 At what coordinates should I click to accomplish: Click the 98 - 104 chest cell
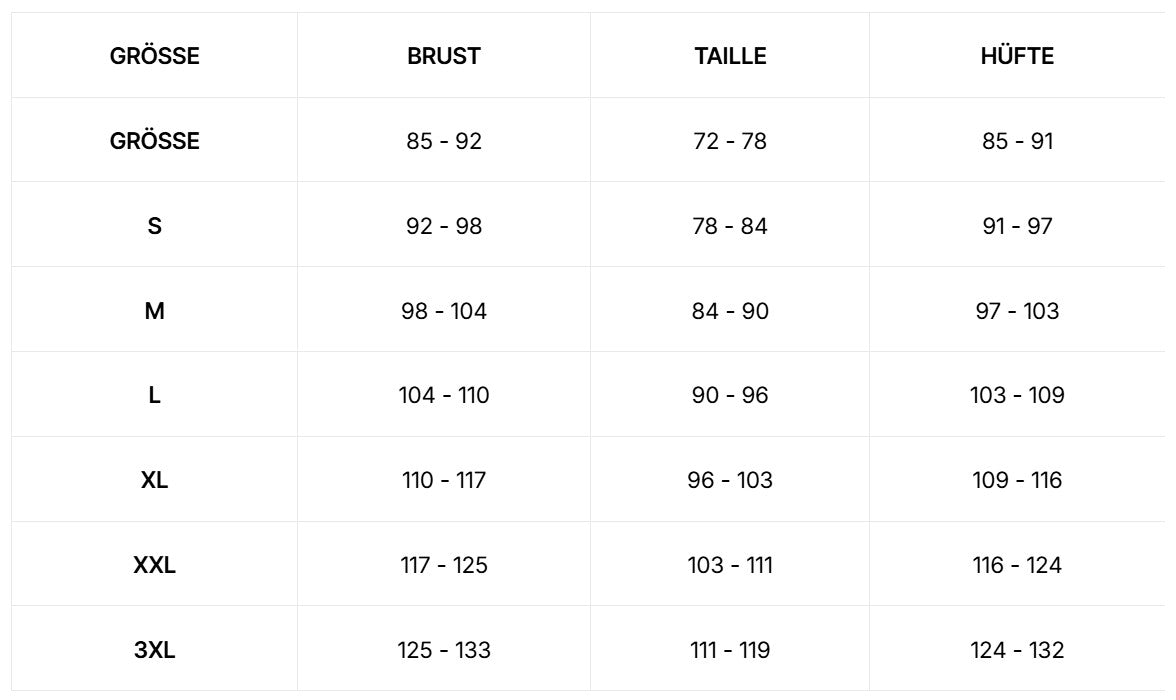(x=443, y=311)
